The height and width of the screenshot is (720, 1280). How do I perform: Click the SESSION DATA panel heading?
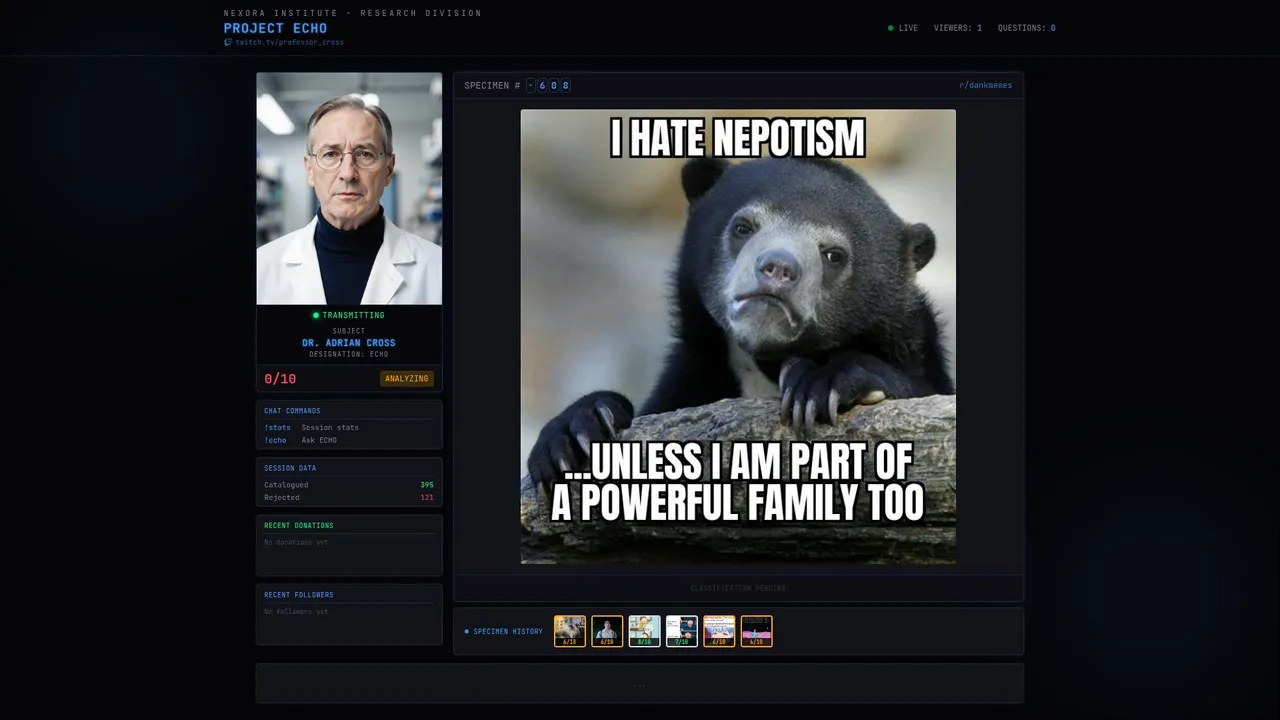pyautogui.click(x=290, y=468)
